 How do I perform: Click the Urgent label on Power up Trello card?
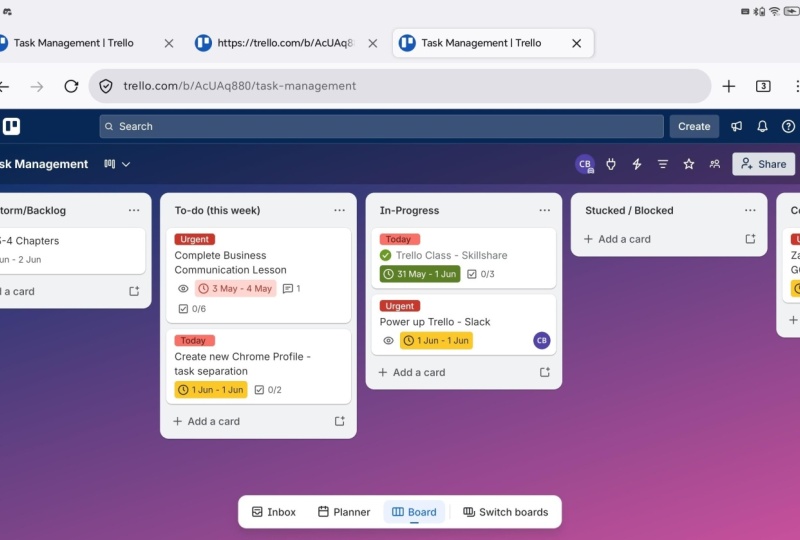399,306
